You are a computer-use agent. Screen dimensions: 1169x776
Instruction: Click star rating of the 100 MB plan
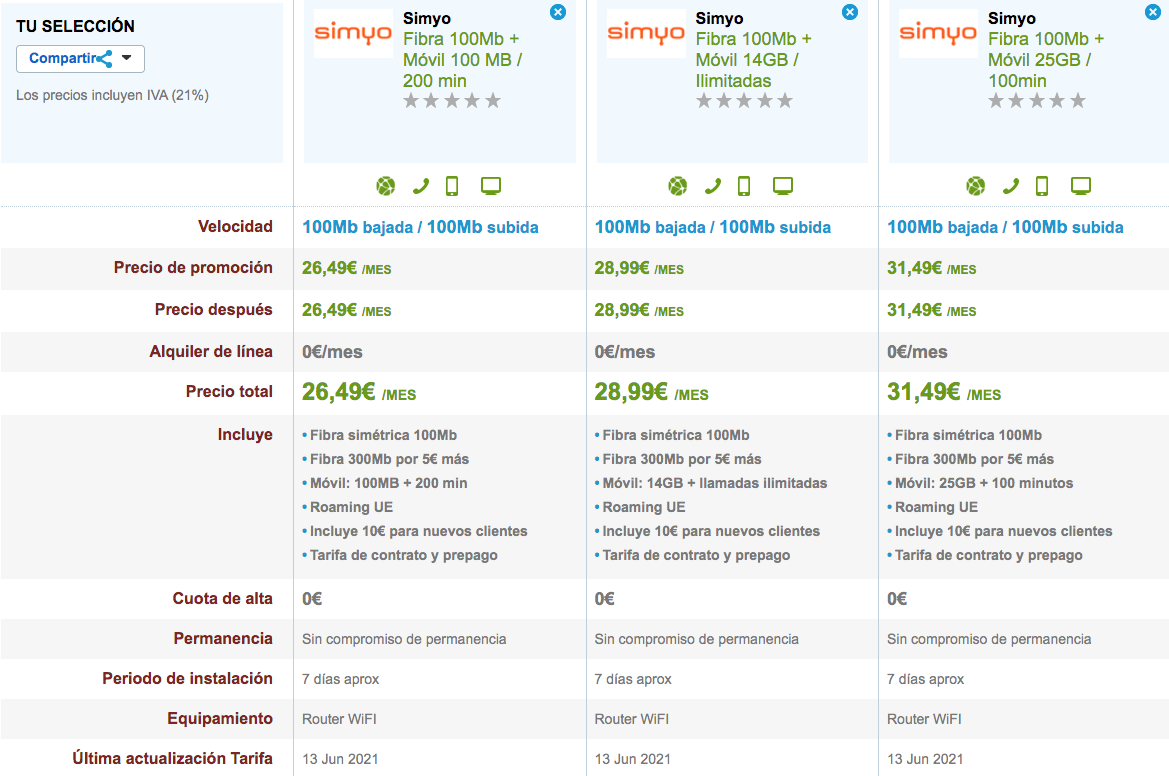(452, 101)
